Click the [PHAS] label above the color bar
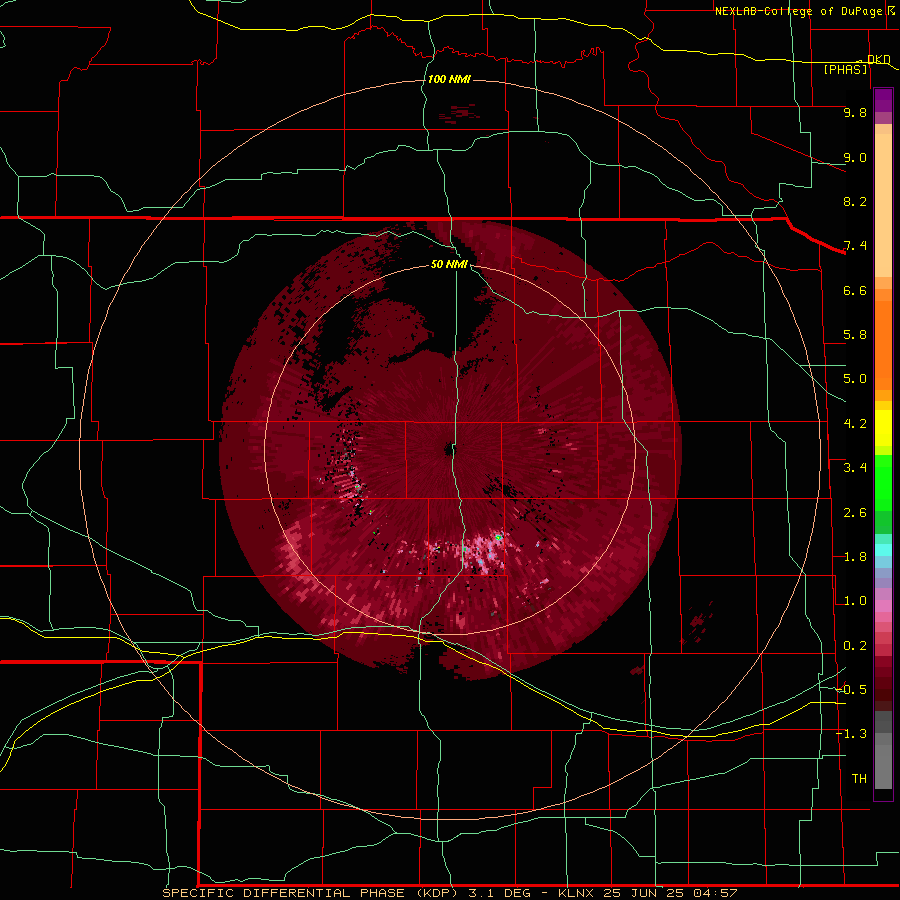 click(x=845, y=69)
